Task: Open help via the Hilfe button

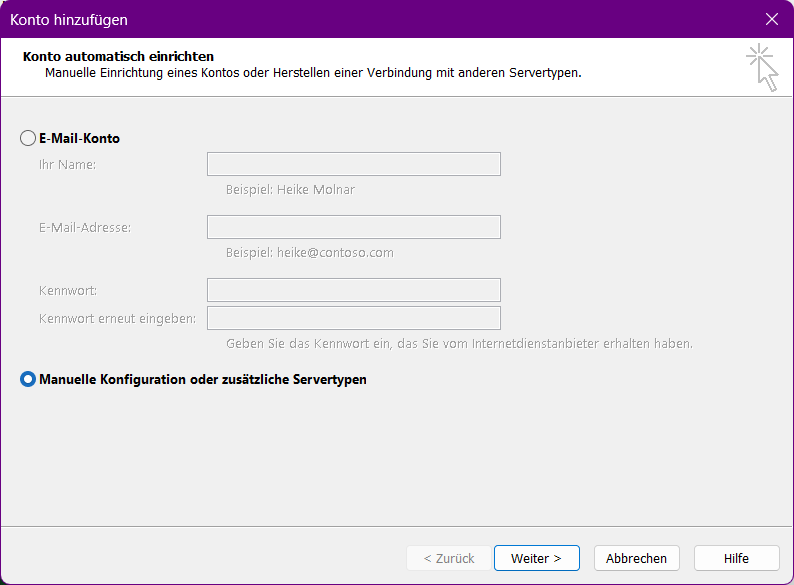Action: tap(736, 558)
